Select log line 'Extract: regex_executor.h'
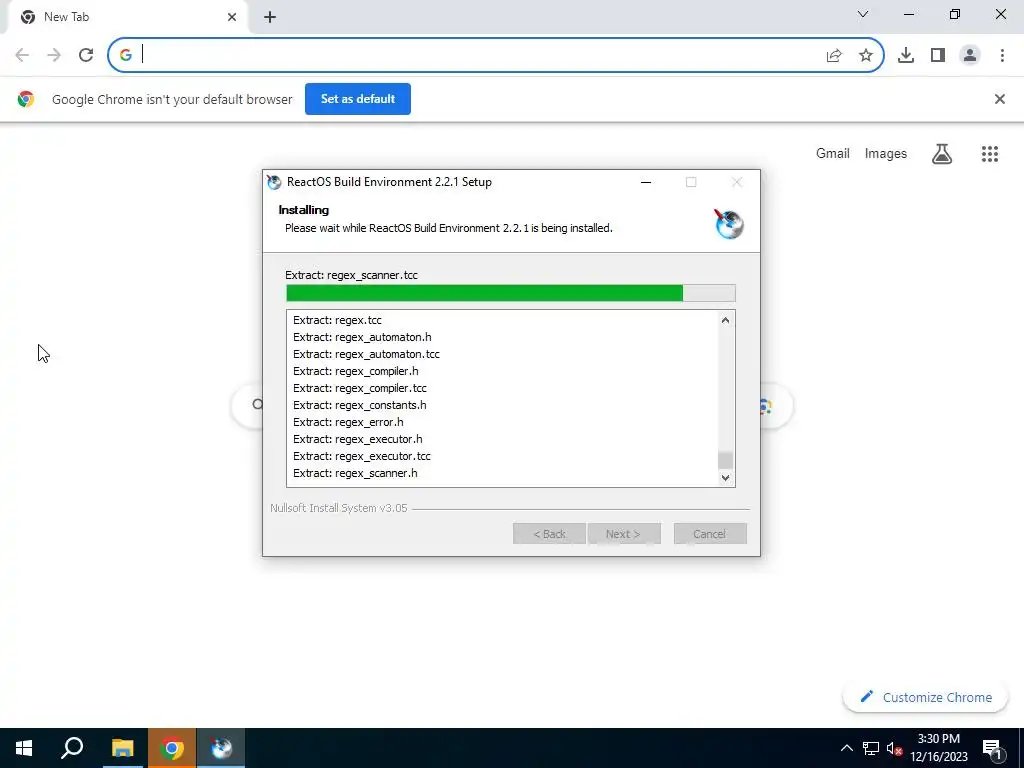Image resolution: width=1024 pixels, height=768 pixels. [x=357, y=439]
